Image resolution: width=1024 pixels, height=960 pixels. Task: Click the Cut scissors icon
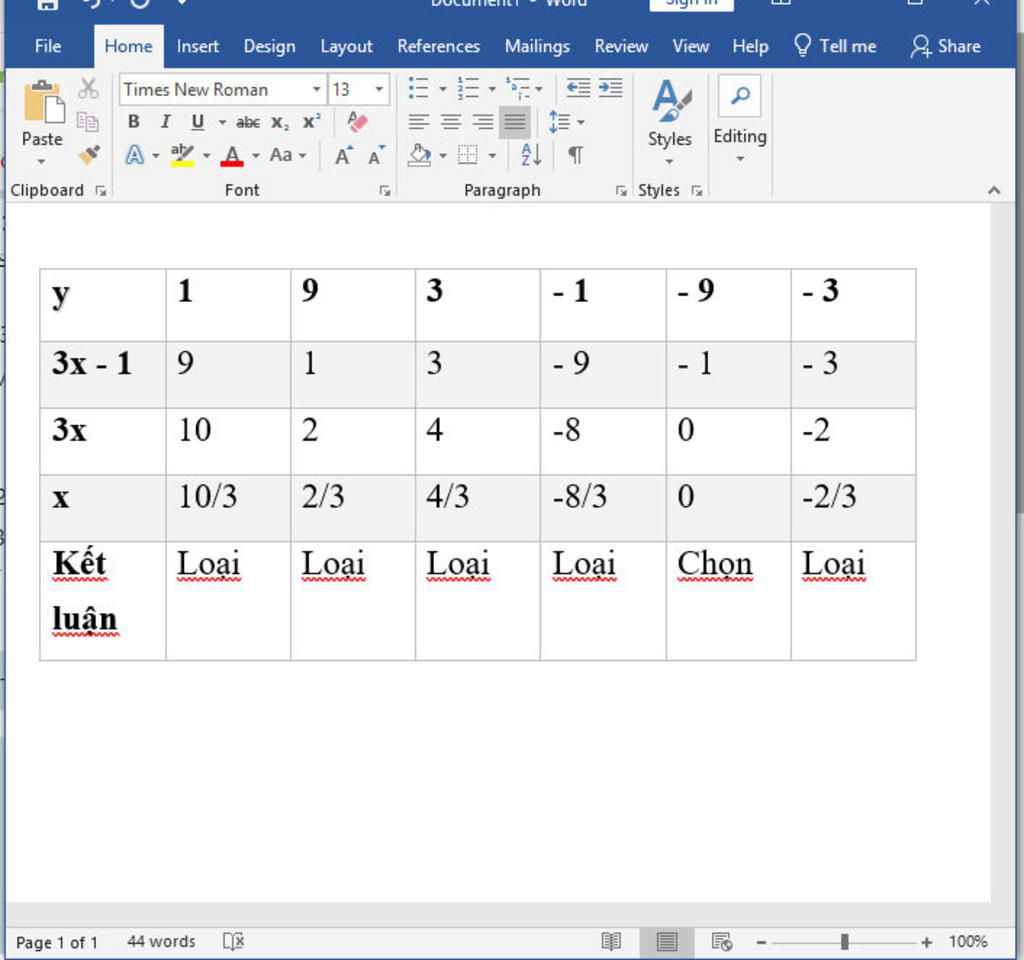(x=88, y=89)
